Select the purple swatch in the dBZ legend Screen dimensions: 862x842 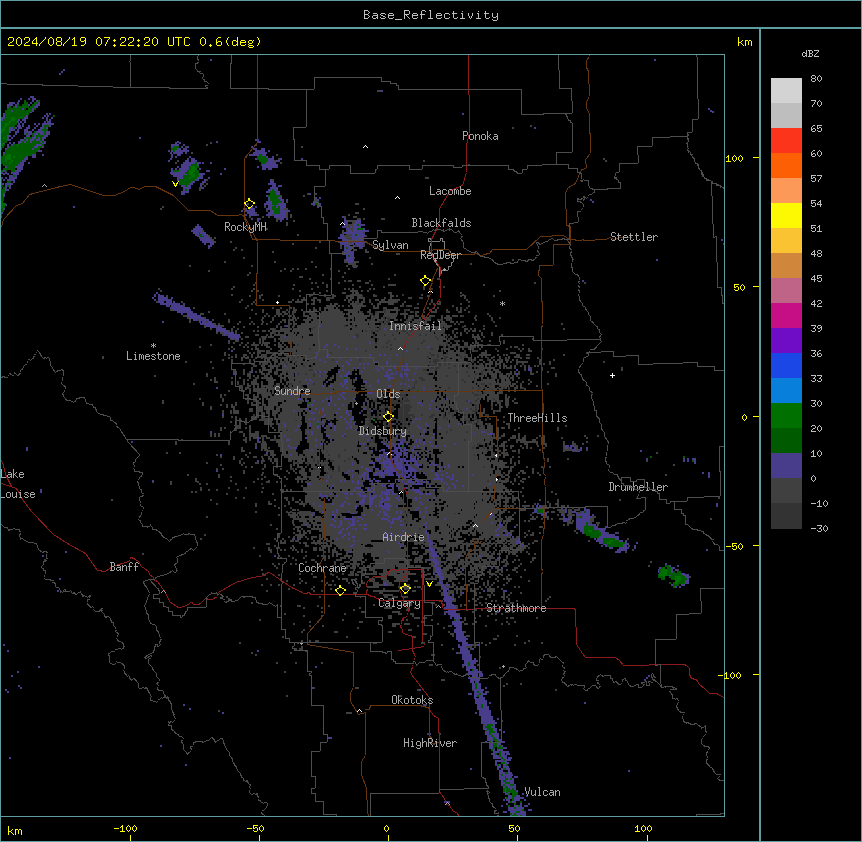pyautogui.click(x=786, y=341)
